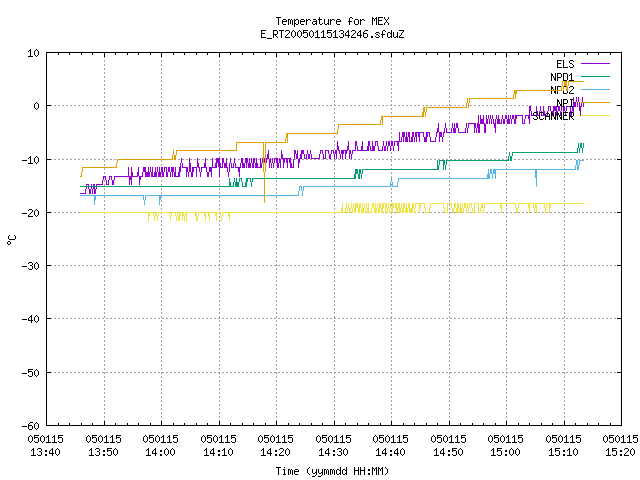Click the orange NPI downward spike near 14:18
This screenshot has height=480, width=640.
(264, 172)
